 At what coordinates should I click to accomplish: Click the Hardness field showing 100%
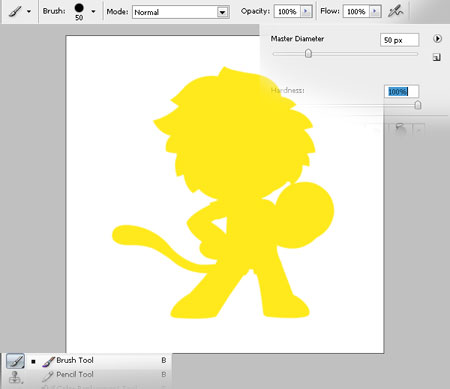click(401, 91)
